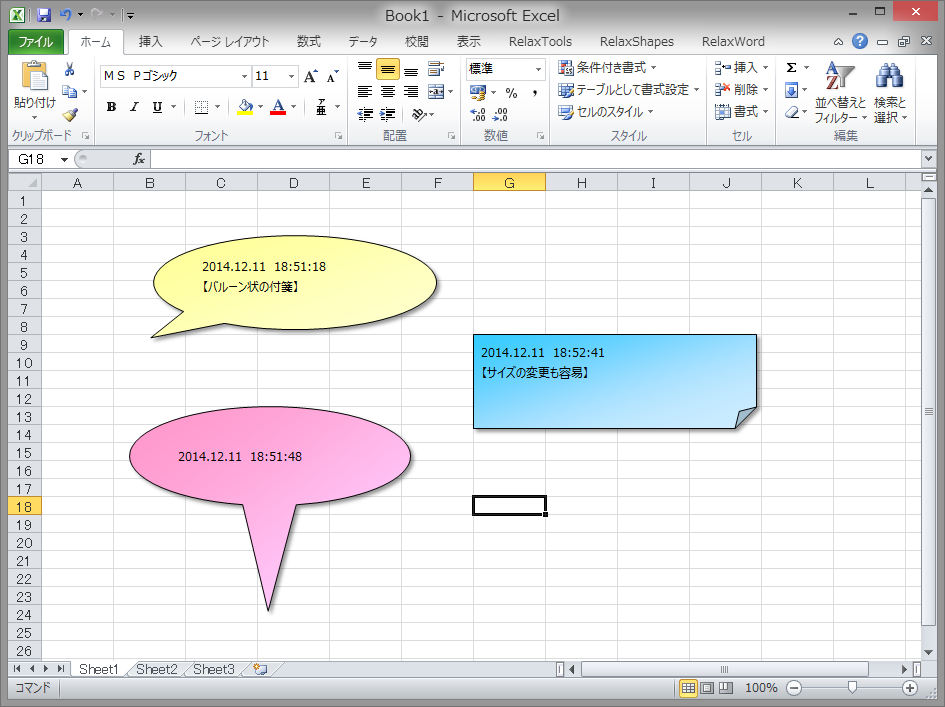Click the Undo arrow icon
945x707 pixels.
(65, 15)
